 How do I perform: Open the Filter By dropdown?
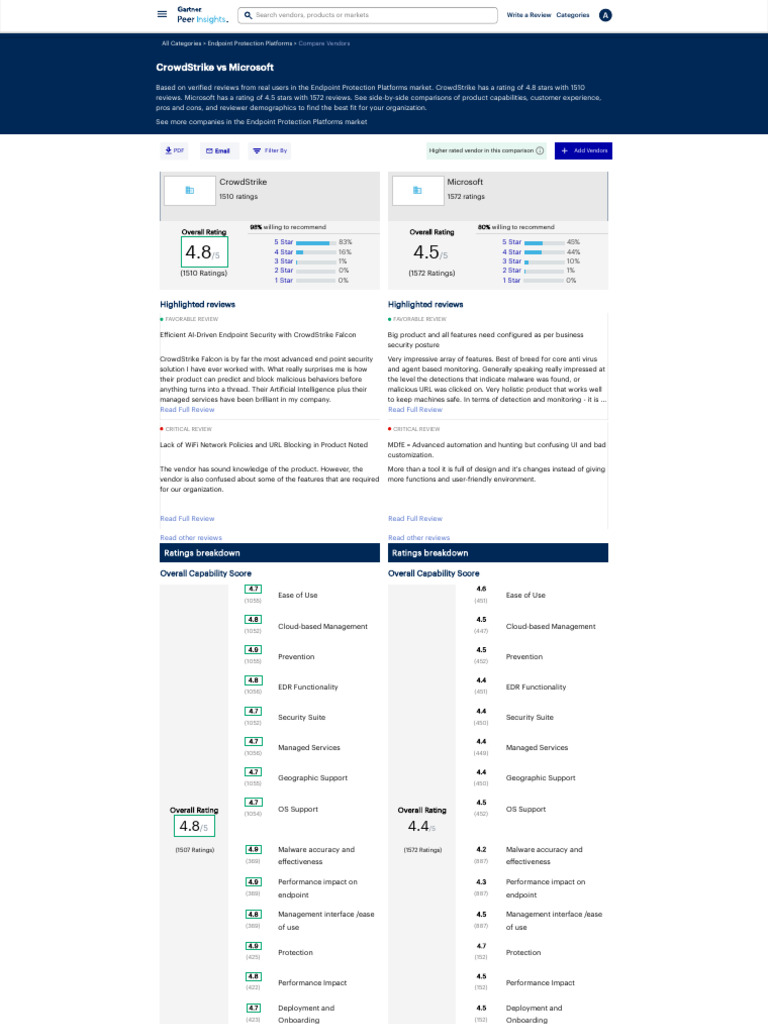(270, 150)
